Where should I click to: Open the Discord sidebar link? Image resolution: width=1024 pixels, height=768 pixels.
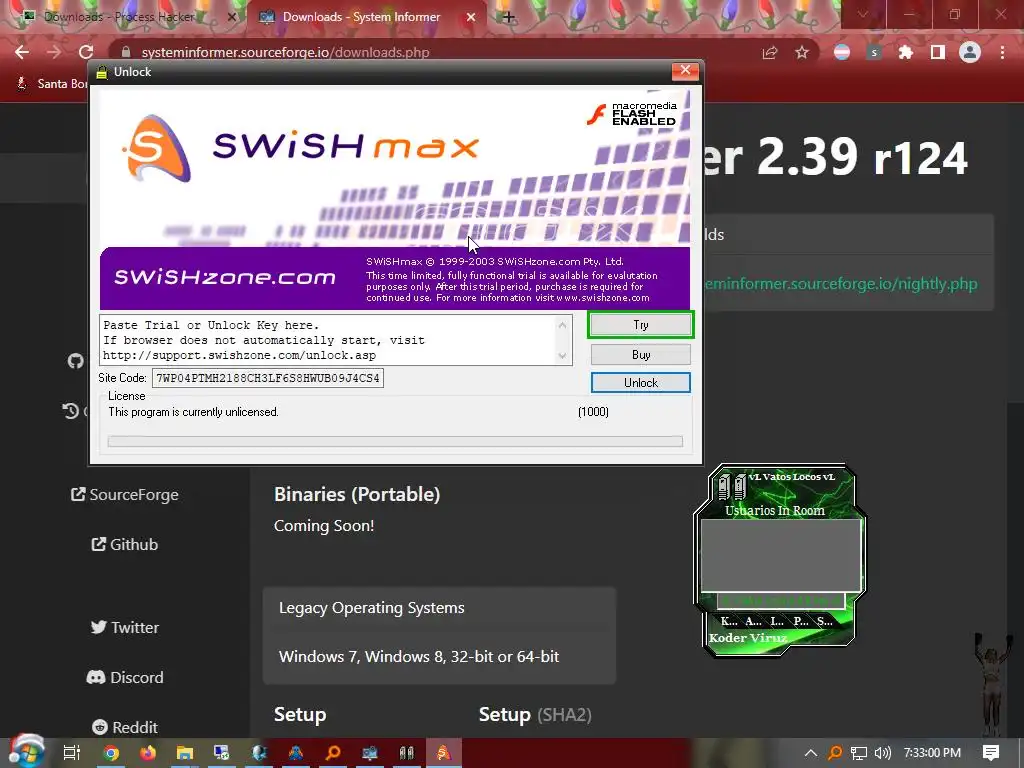(x=125, y=677)
